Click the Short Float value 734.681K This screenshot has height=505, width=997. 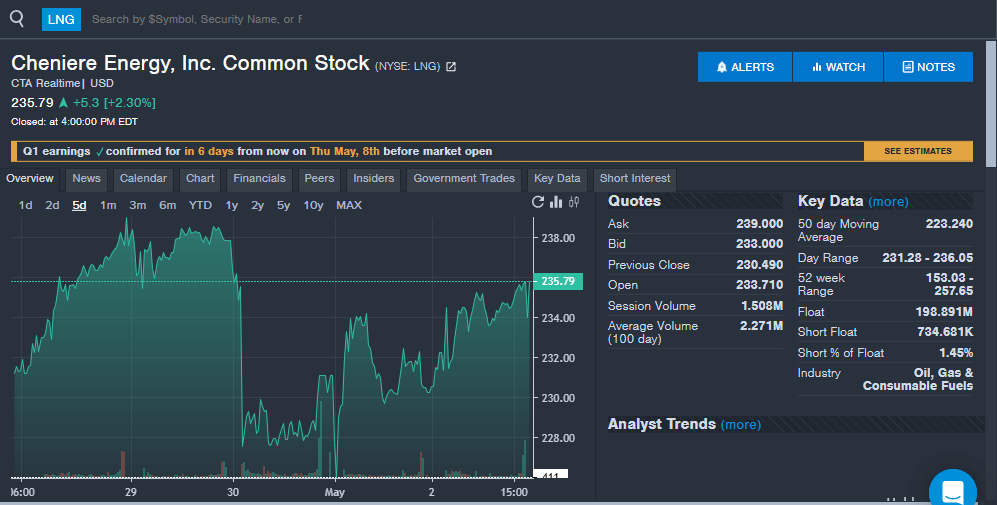tap(945, 332)
